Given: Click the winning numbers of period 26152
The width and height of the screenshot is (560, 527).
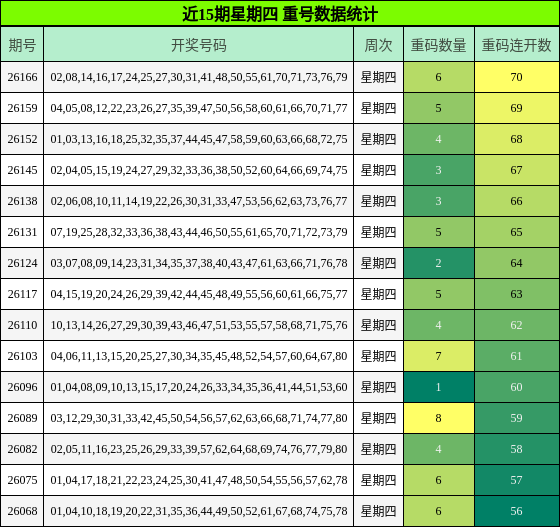Looking at the screenshot, I should coord(199,139).
